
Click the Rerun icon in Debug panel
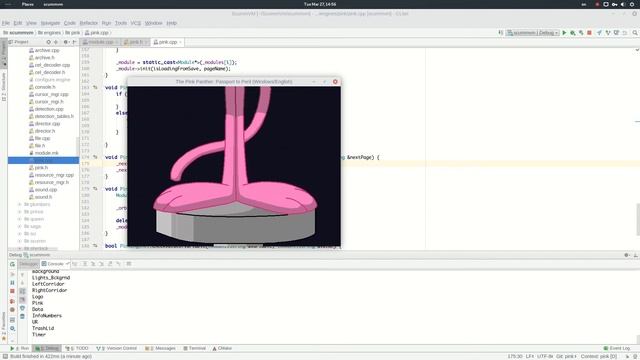point(12,264)
